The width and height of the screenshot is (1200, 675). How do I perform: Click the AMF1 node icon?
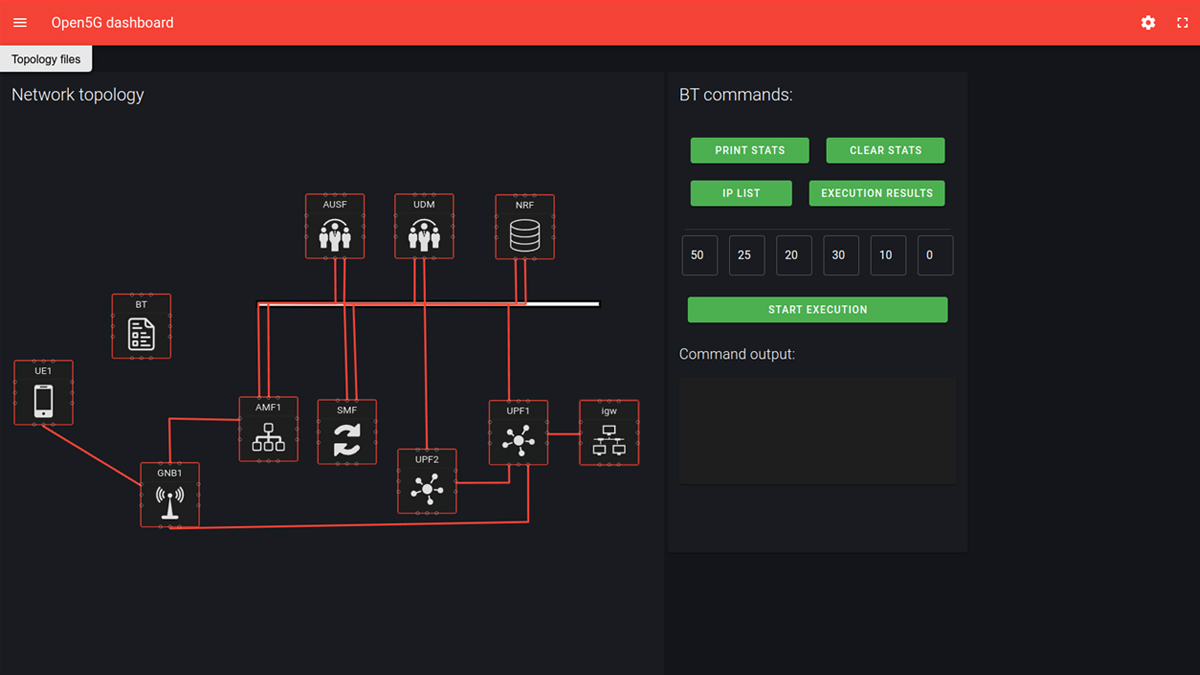(x=268, y=436)
